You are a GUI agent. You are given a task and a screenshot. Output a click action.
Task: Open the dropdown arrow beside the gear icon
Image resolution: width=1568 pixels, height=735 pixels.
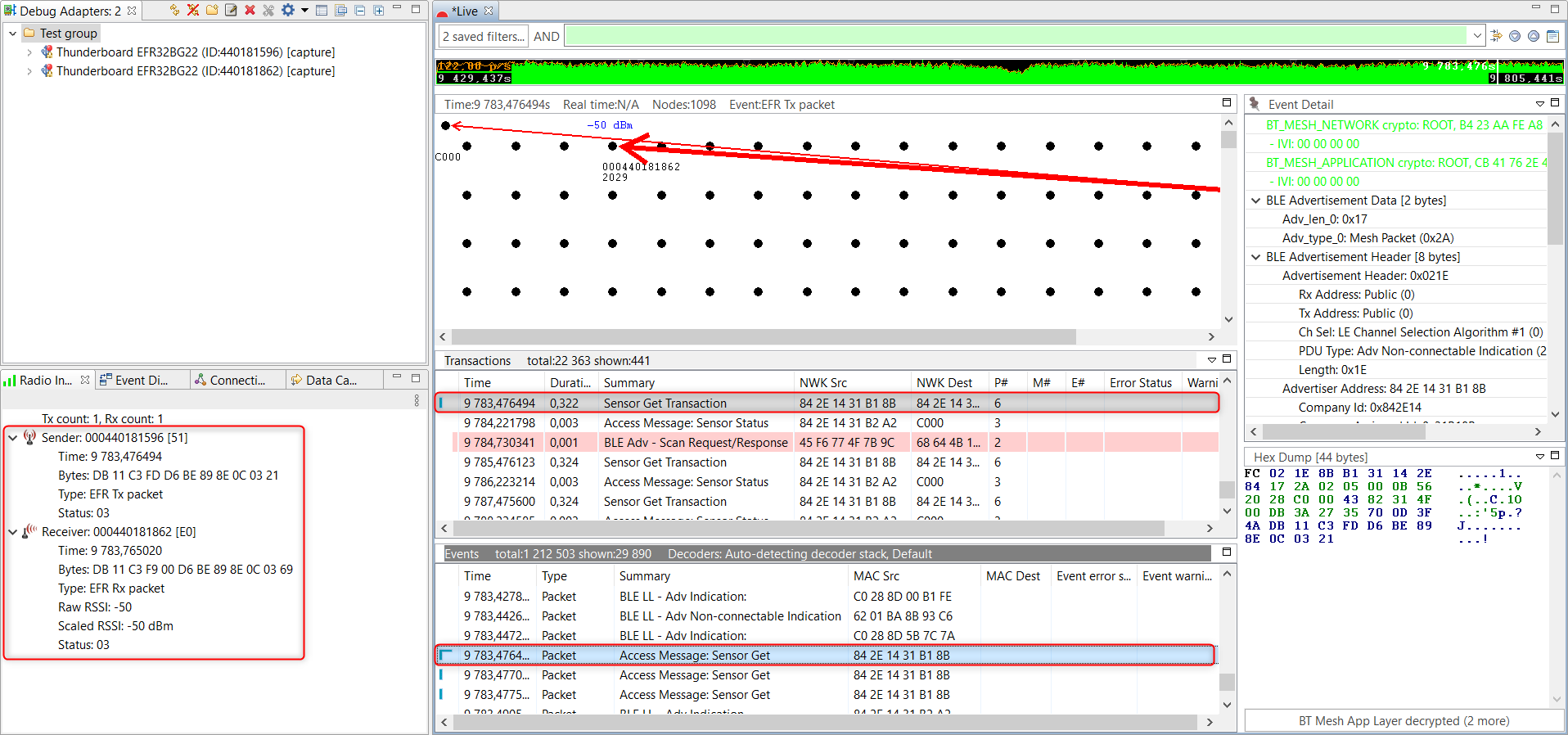click(x=304, y=11)
